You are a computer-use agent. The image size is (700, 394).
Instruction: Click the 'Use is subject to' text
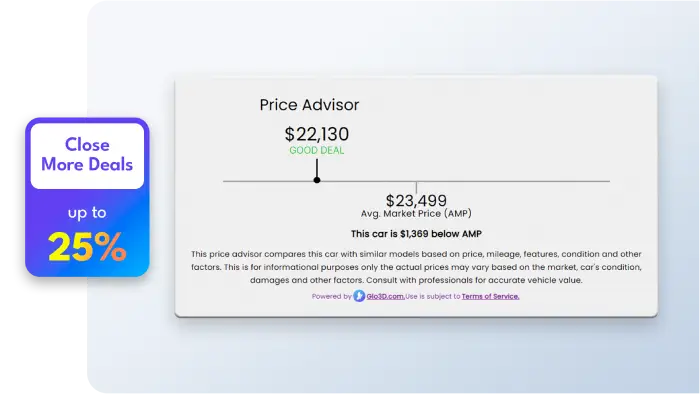click(433, 296)
